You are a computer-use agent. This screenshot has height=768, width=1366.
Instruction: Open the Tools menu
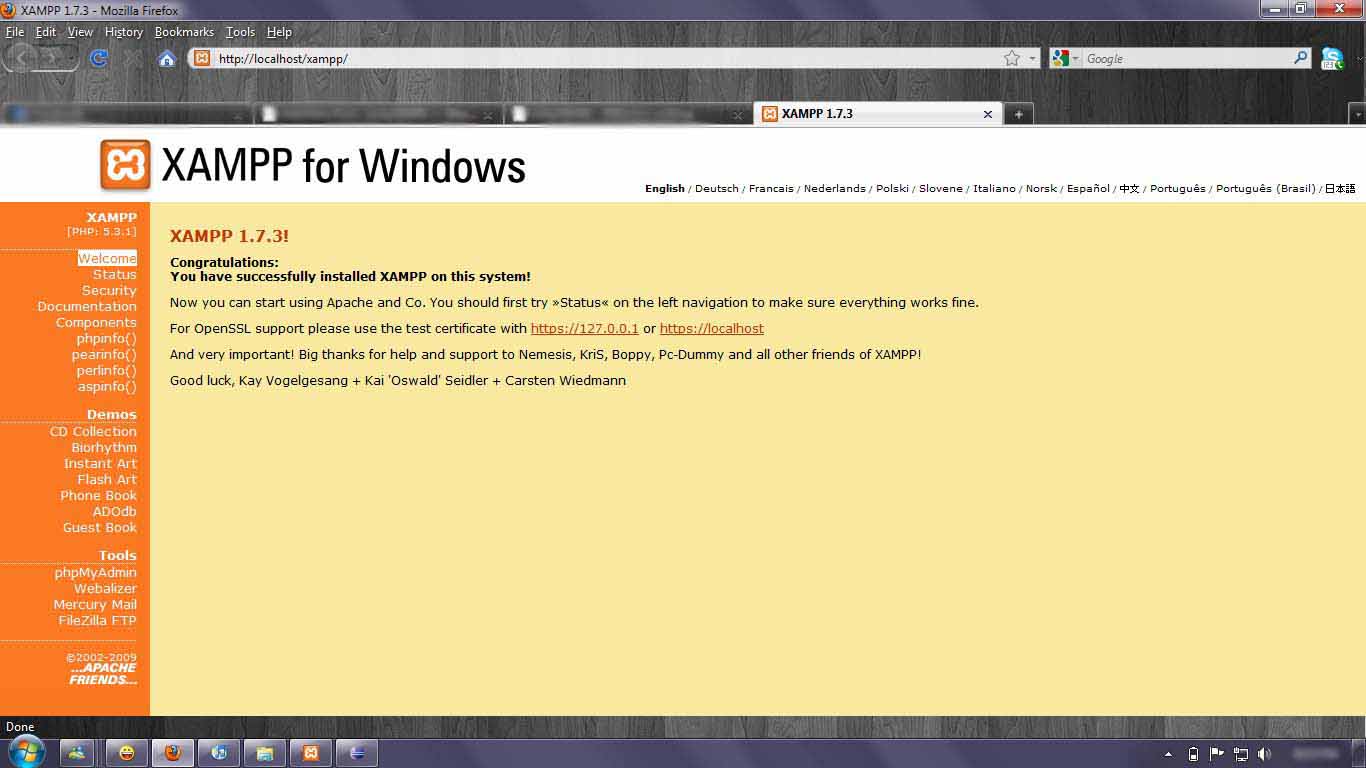[240, 32]
